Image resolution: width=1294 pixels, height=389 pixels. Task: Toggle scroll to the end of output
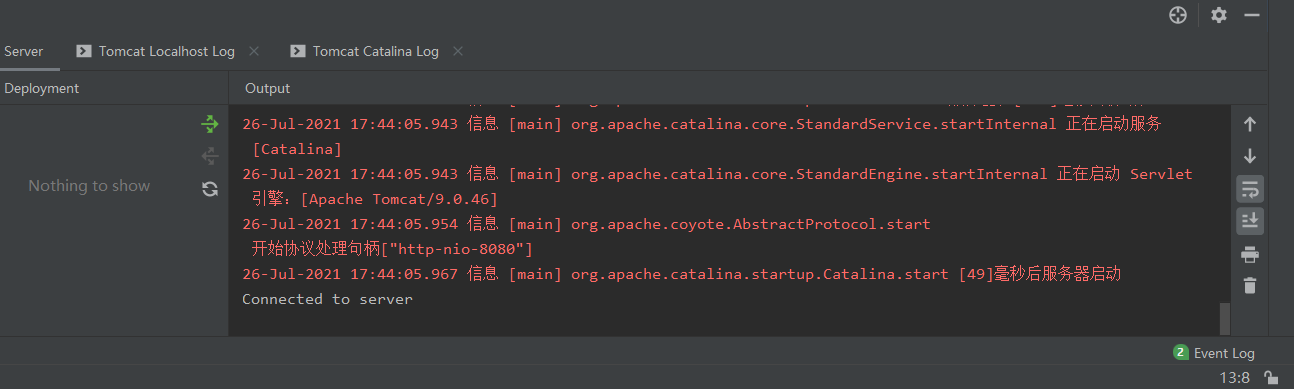tap(1249, 221)
